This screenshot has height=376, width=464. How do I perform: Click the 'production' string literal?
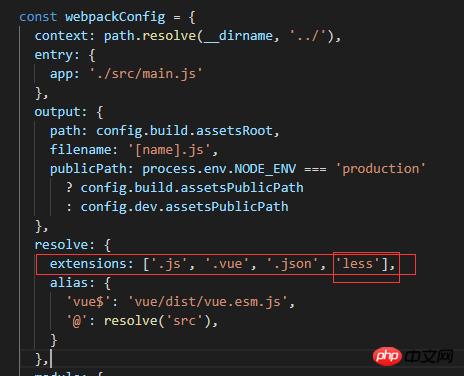(381, 169)
